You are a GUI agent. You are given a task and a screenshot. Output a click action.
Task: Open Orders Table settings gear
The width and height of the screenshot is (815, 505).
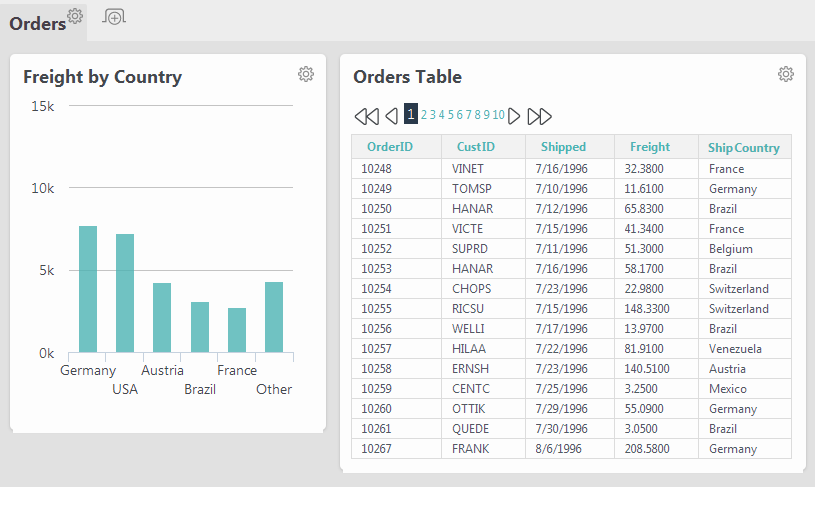click(x=785, y=74)
